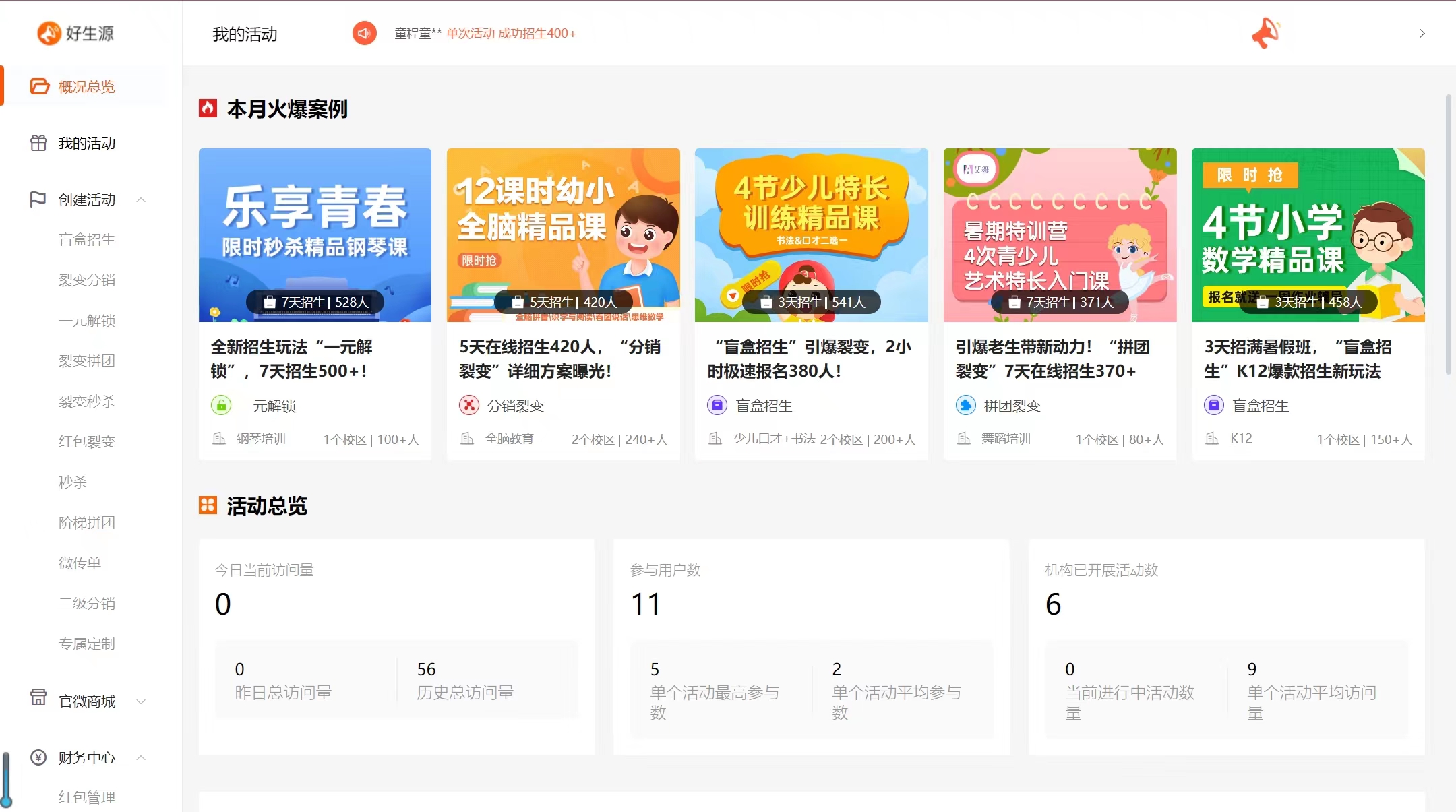Open 红包管理 under 财务中心

87,797
